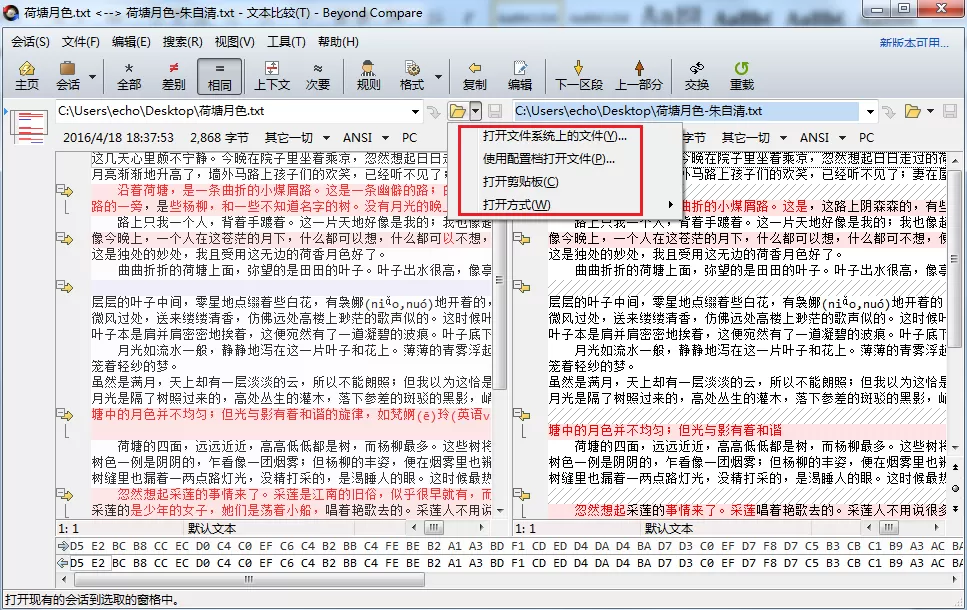
Task: Click the left file path input field
Action: pos(232,111)
